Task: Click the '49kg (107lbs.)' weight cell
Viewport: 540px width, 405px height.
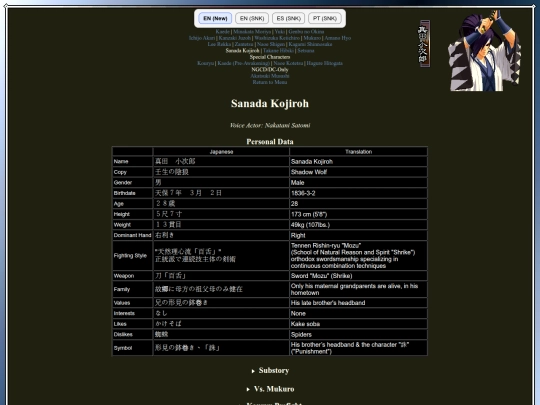Action: (x=358, y=225)
